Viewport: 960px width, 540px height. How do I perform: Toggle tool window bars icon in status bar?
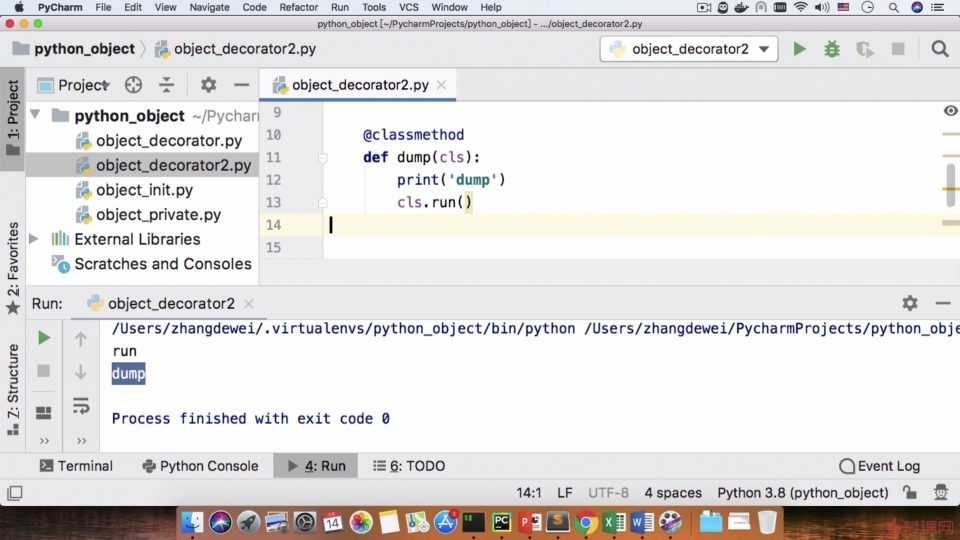pos(15,493)
